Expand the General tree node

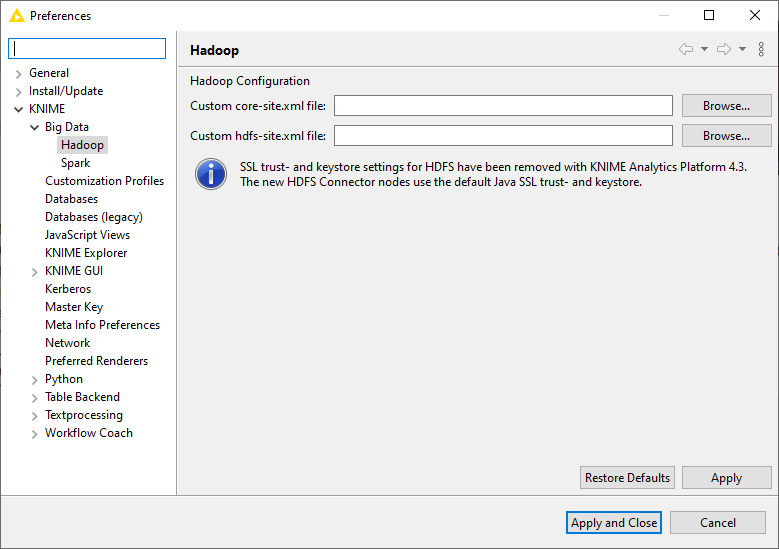click(19, 74)
